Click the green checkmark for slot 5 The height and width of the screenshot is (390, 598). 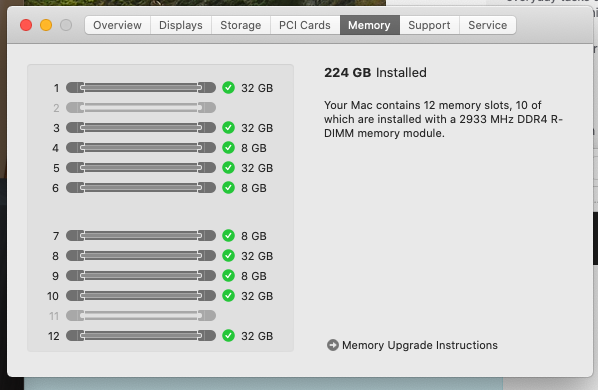(x=228, y=168)
